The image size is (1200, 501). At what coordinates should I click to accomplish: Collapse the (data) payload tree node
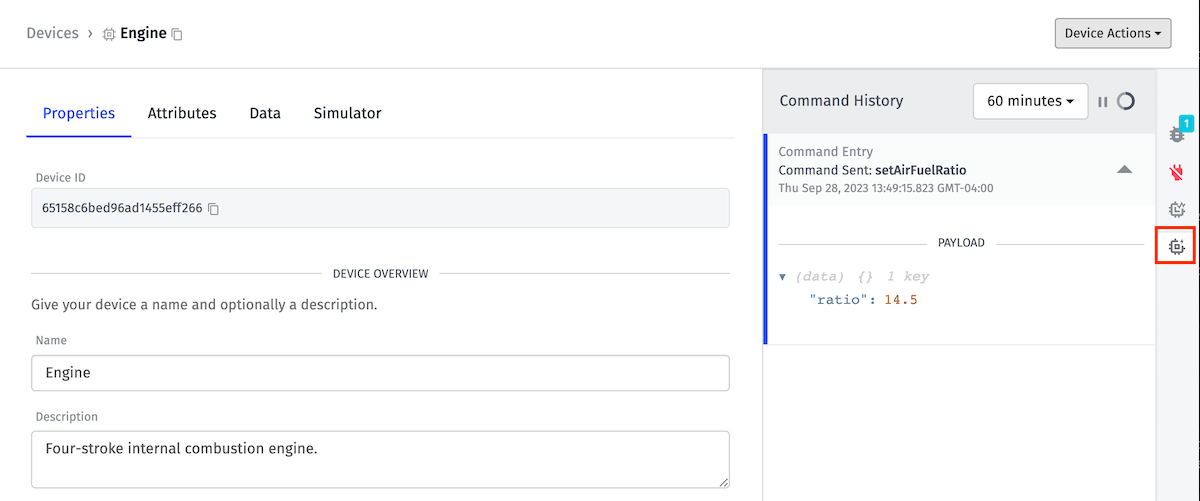[783, 277]
